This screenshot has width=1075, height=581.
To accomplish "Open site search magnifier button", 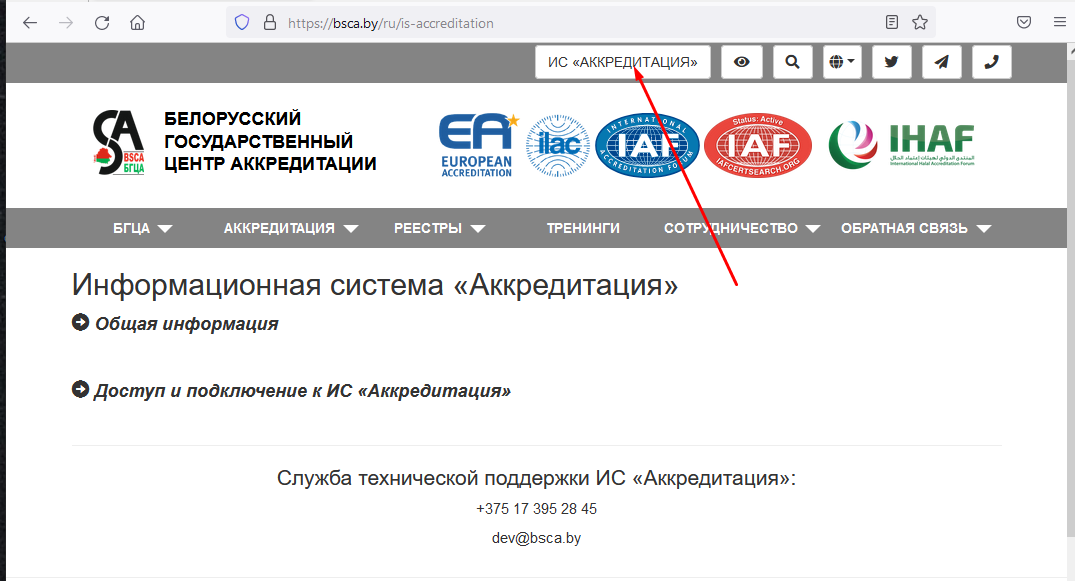I will 793,62.
